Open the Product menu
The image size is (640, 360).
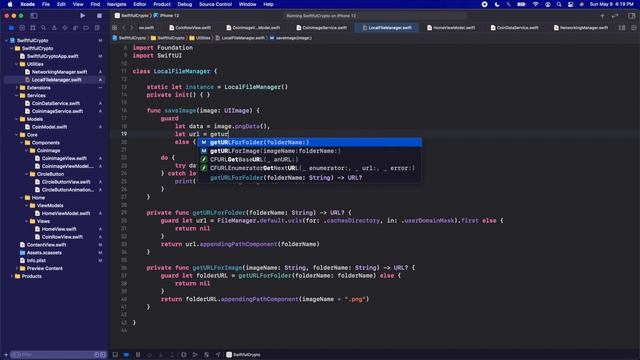(162, 4)
